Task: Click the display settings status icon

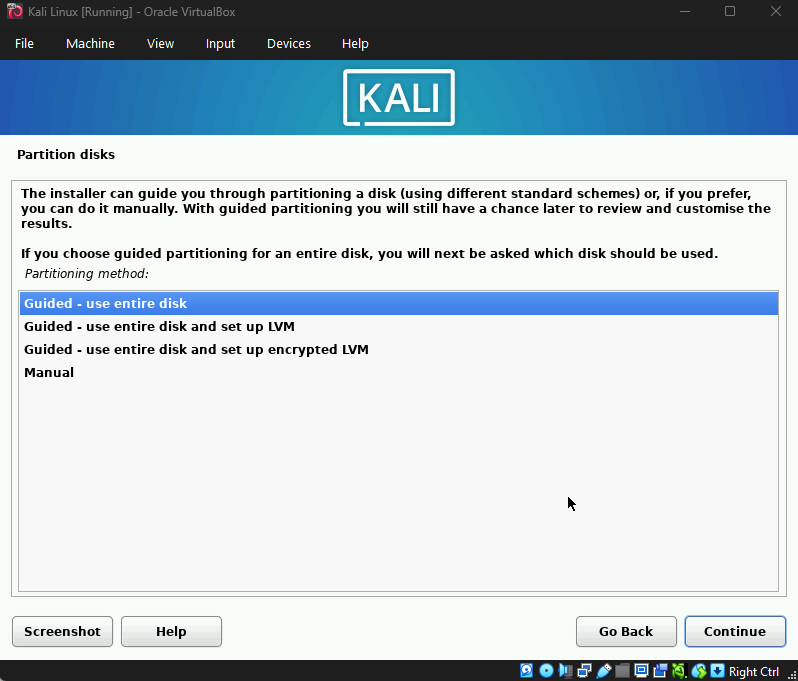Action: point(641,671)
